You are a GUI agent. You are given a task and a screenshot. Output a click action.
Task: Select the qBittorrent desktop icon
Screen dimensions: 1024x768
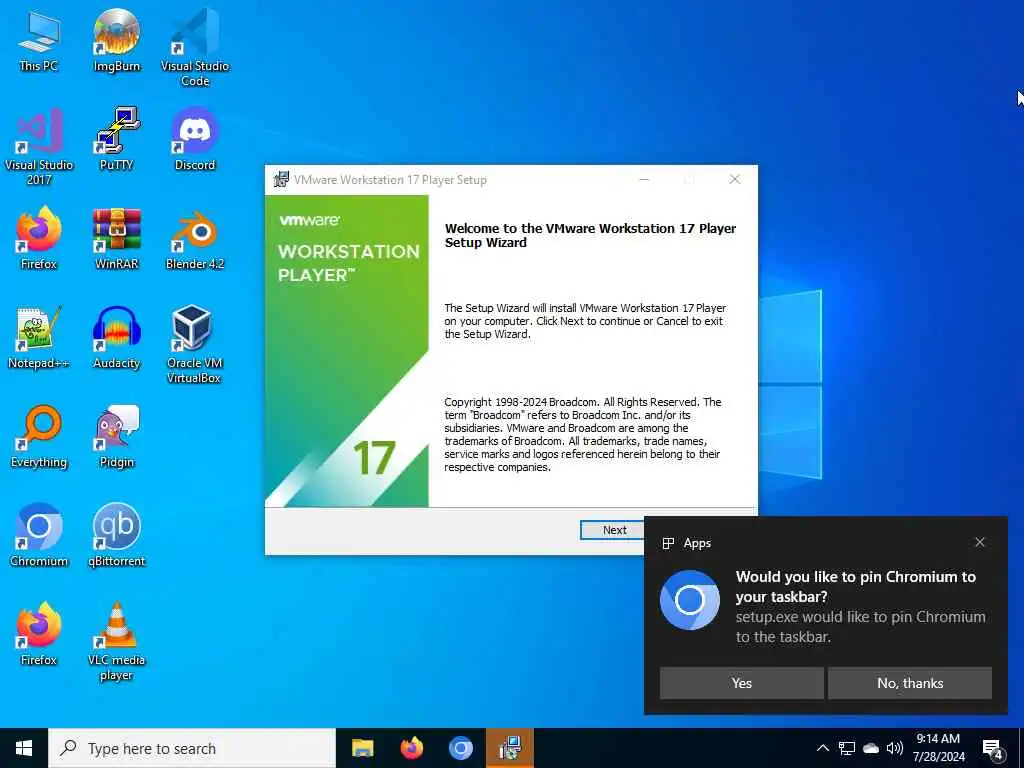(116, 534)
